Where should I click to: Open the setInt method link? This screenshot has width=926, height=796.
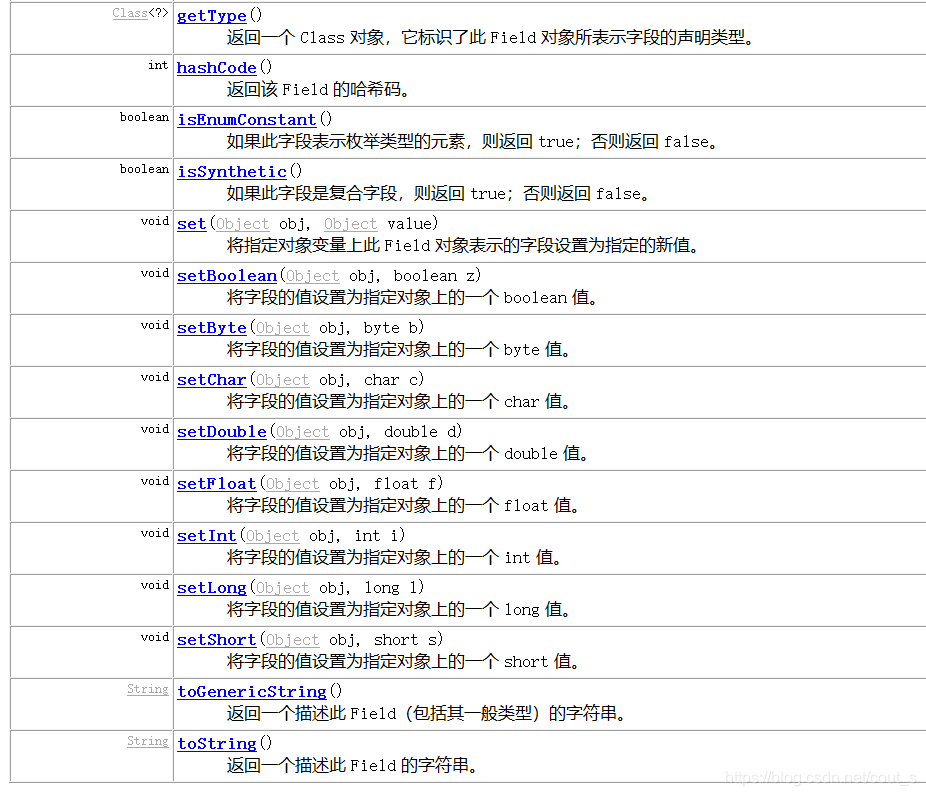click(x=206, y=535)
